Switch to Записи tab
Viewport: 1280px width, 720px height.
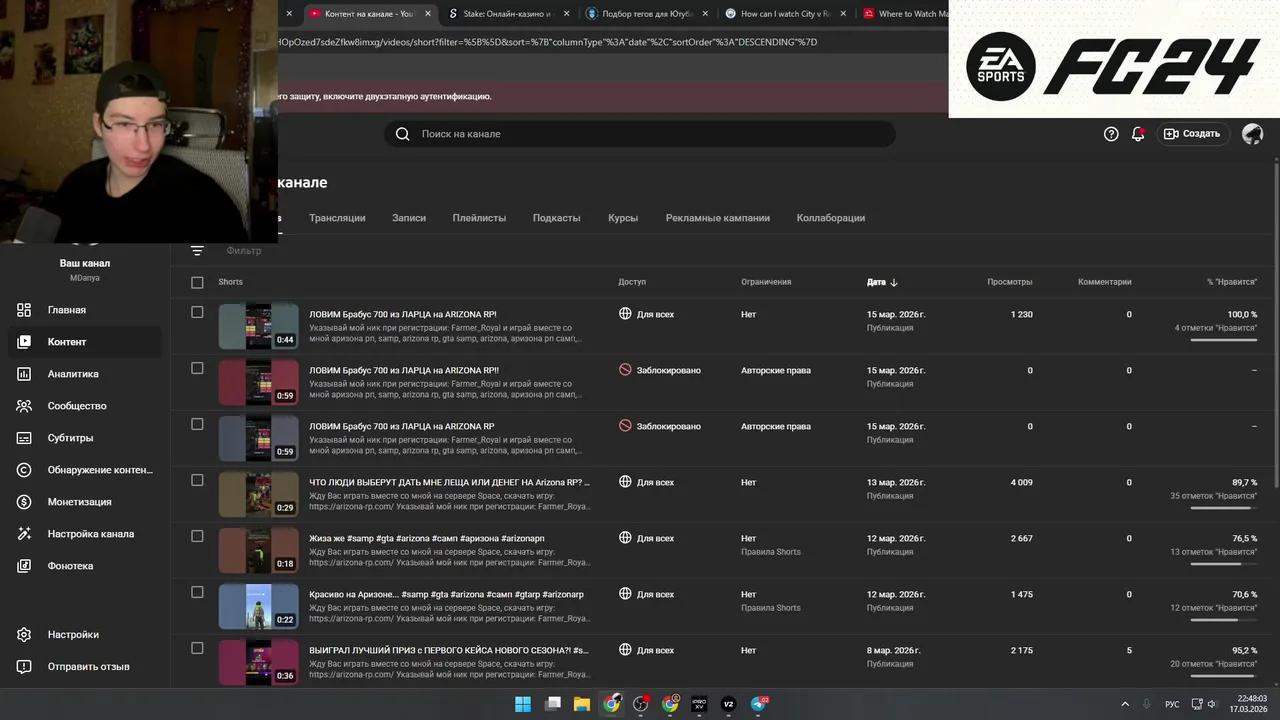tap(409, 218)
